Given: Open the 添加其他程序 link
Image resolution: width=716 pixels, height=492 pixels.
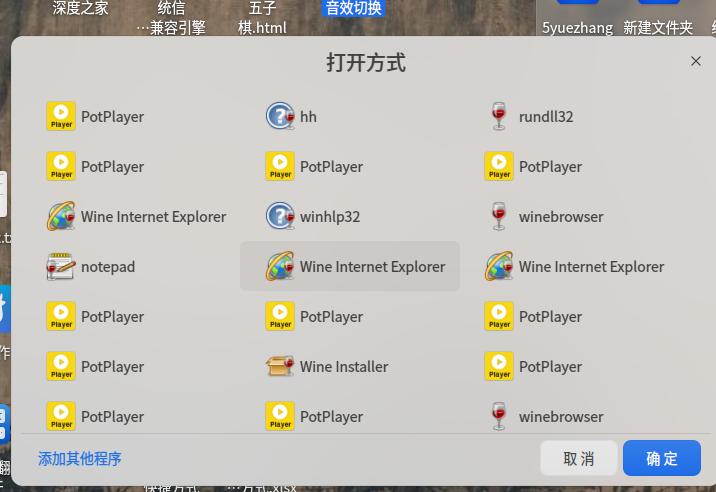Looking at the screenshot, I should pyautogui.click(x=80, y=458).
